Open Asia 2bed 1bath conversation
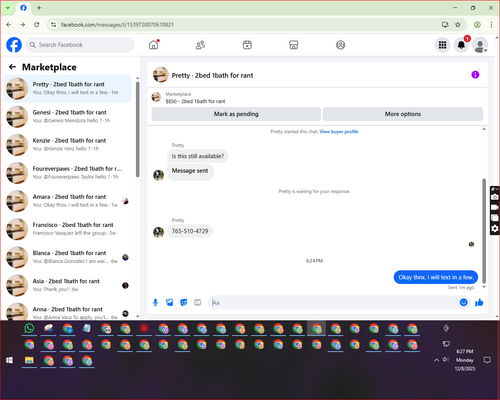Image resolution: width=500 pixels, height=400 pixels. click(68, 285)
